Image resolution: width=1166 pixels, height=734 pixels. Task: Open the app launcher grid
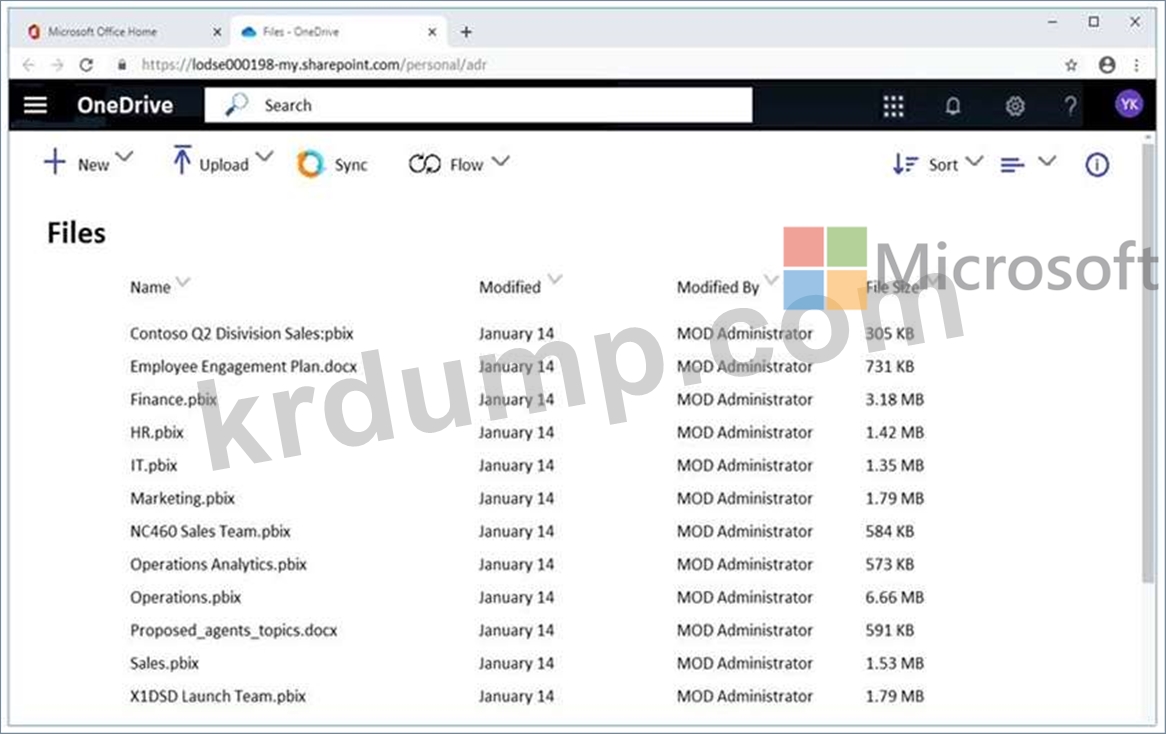click(x=893, y=106)
